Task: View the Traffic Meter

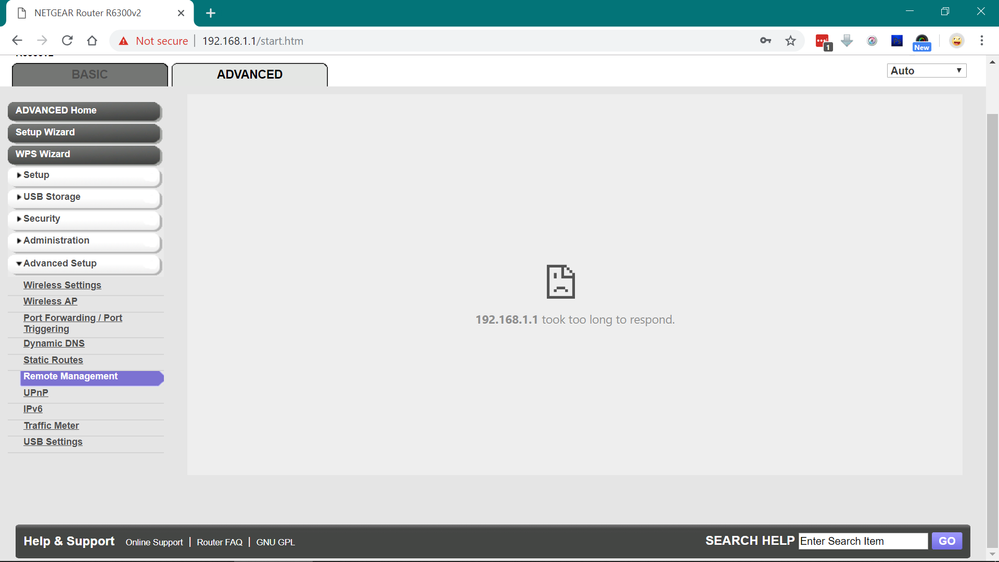Action: (x=51, y=426)
